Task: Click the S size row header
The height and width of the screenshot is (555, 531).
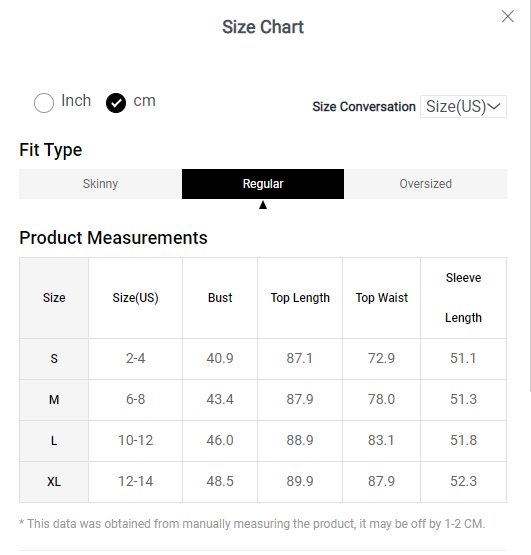Action: coord(54,359)
